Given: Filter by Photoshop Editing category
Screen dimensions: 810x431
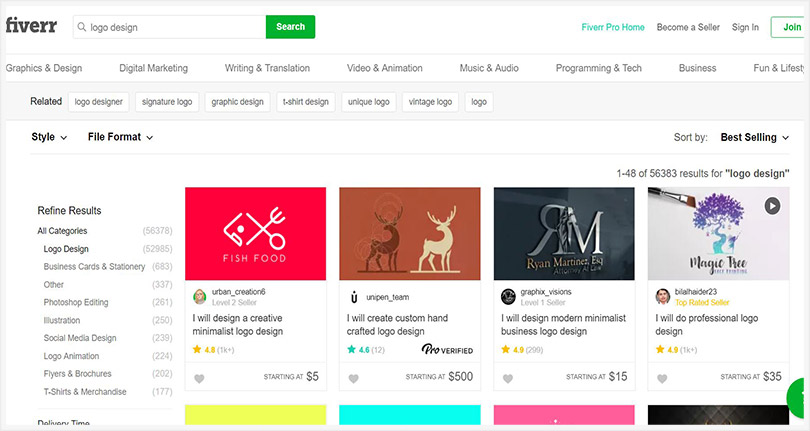Looking at the screenshot, I should tap(76, 302).
